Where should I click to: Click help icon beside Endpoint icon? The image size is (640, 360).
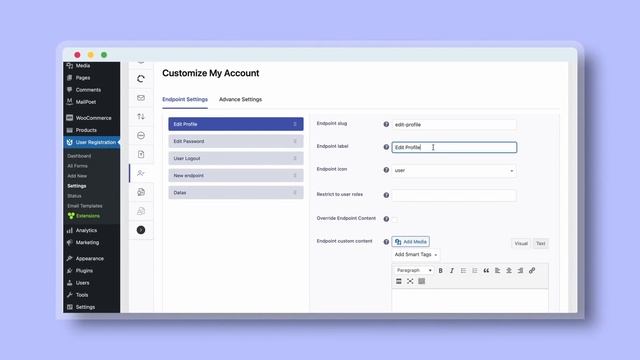coord(386,170)
